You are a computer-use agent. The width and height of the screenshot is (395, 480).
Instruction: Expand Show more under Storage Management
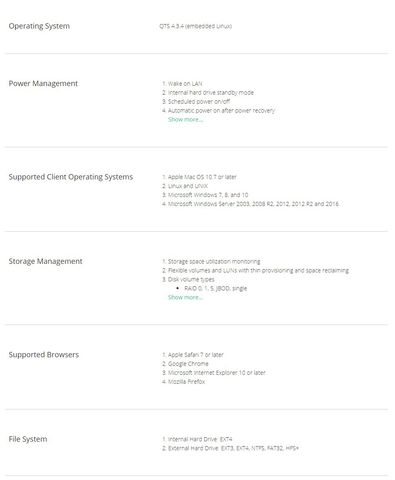185,297
